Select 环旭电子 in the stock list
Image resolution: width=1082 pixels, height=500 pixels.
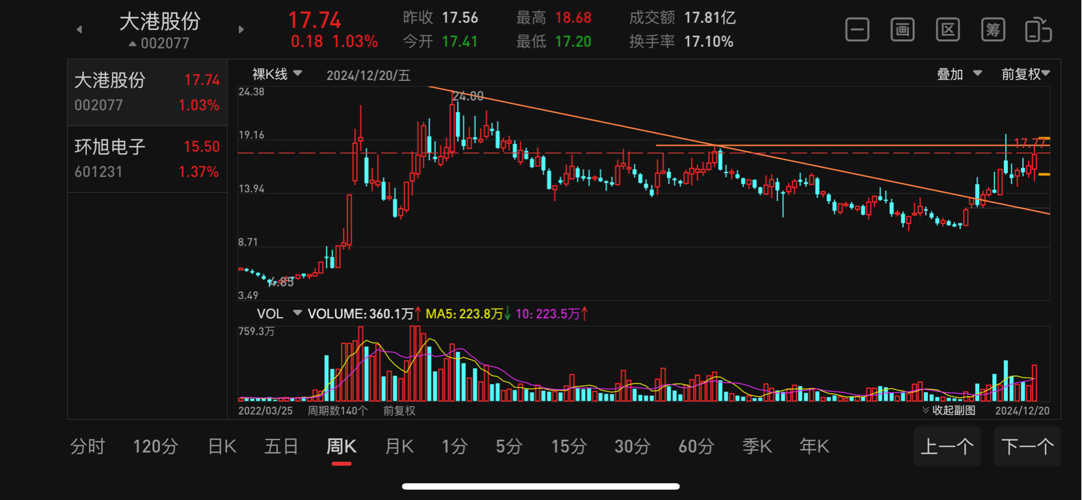click(x=147, y=159)
